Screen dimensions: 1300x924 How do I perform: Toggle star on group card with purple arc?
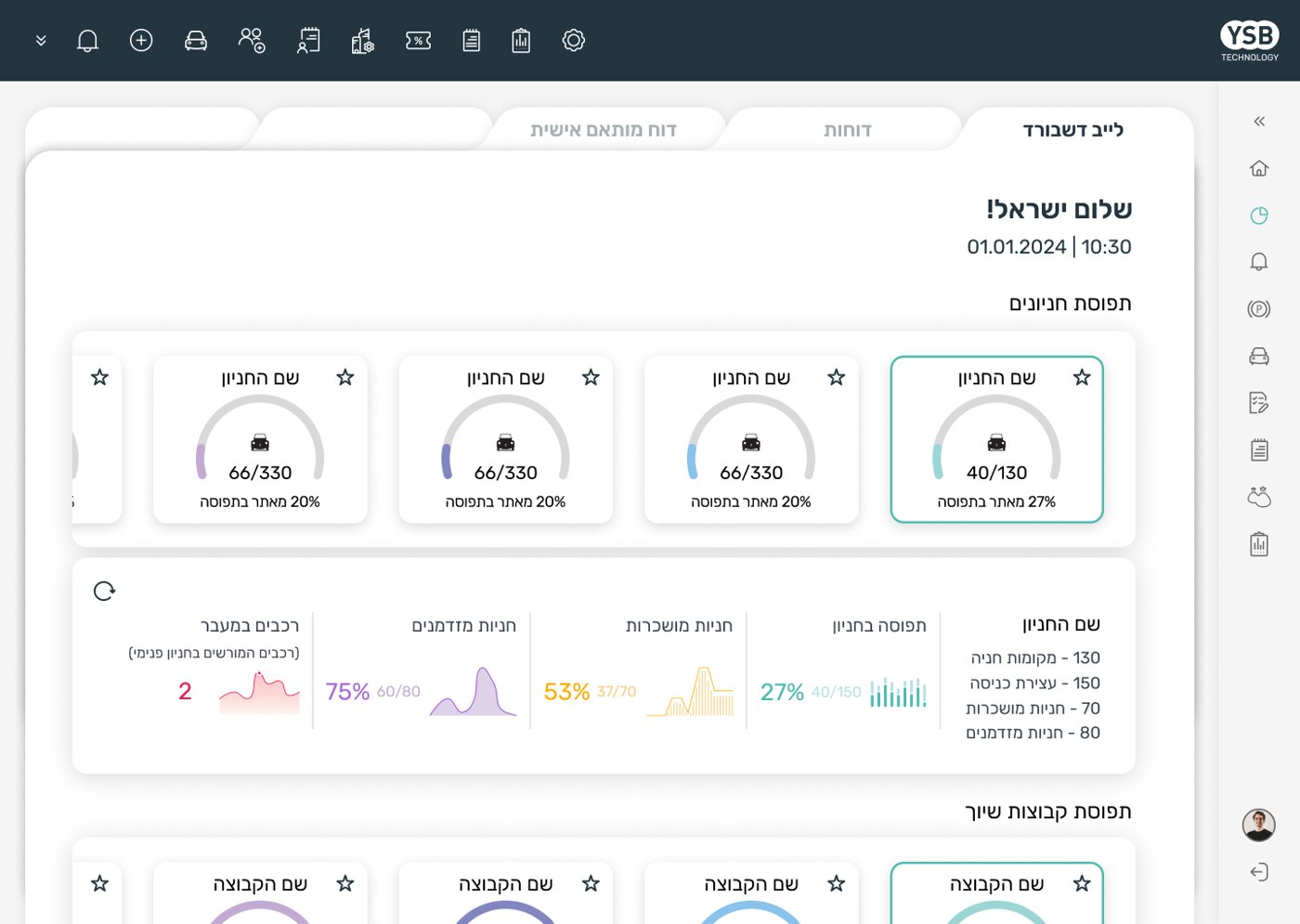point(345,883)
